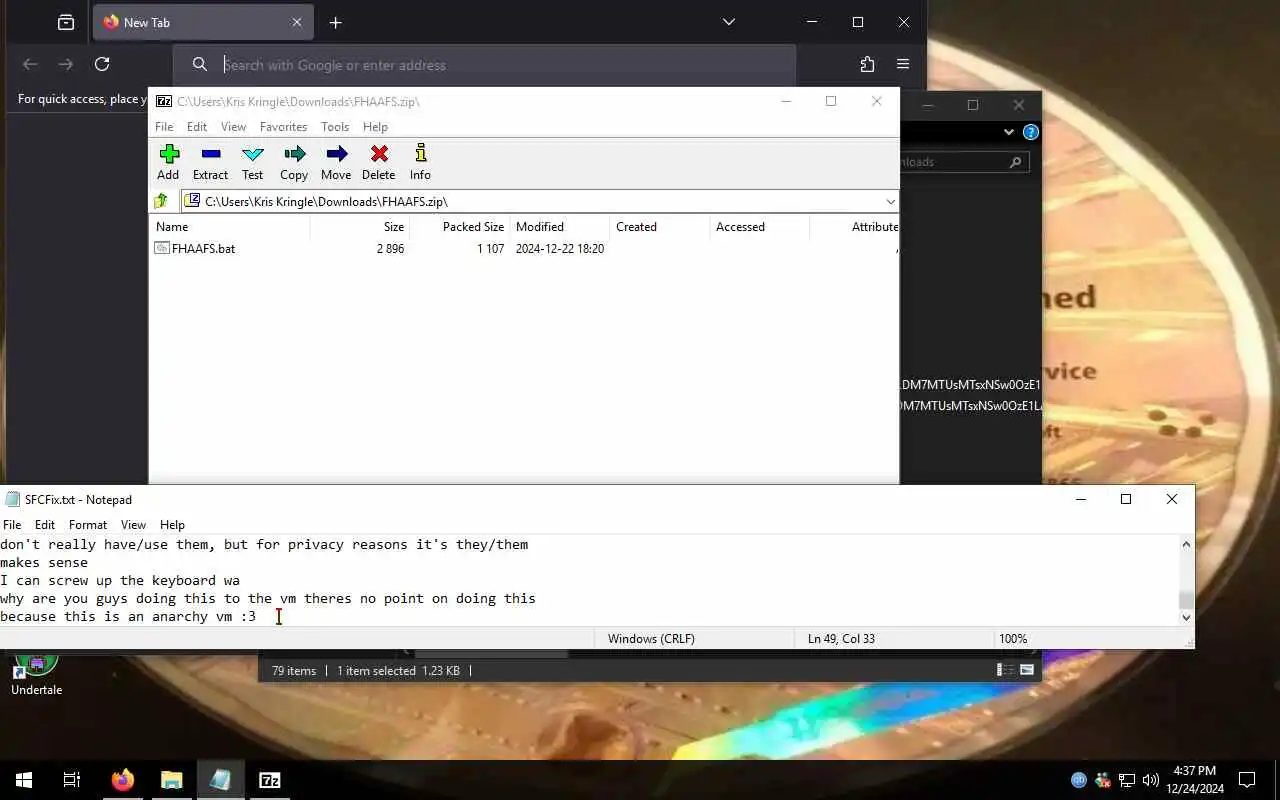Sort 7-Zip list by Size column
Viewport: 1280px width, 800px height.
(360, 227)
